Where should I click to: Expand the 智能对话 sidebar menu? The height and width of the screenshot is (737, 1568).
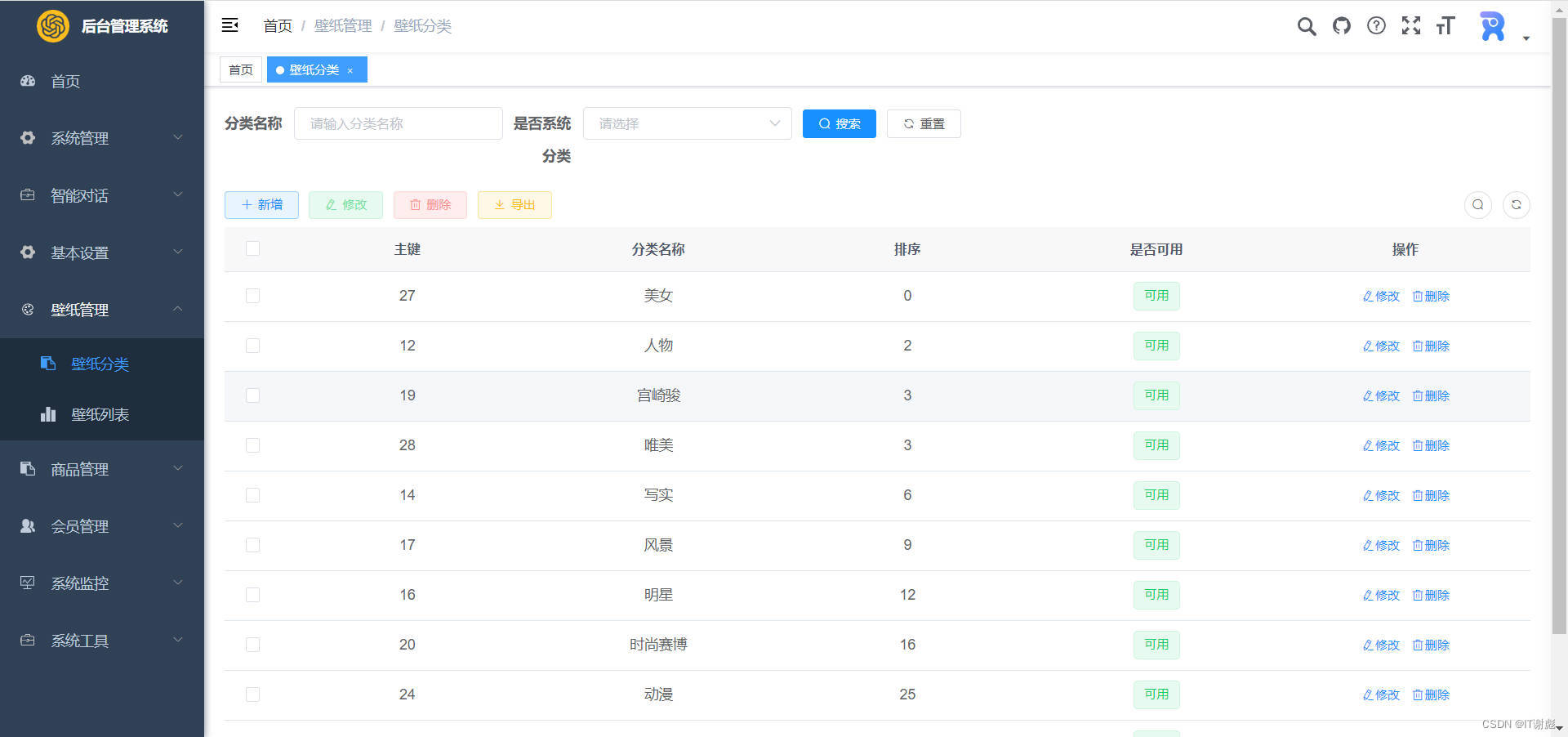102,195
